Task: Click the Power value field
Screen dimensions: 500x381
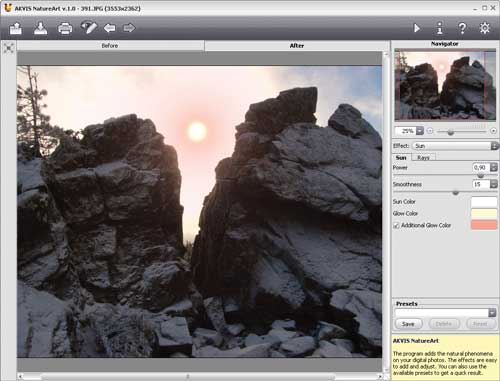Action: pyautogui.click(x=481, y=167)
